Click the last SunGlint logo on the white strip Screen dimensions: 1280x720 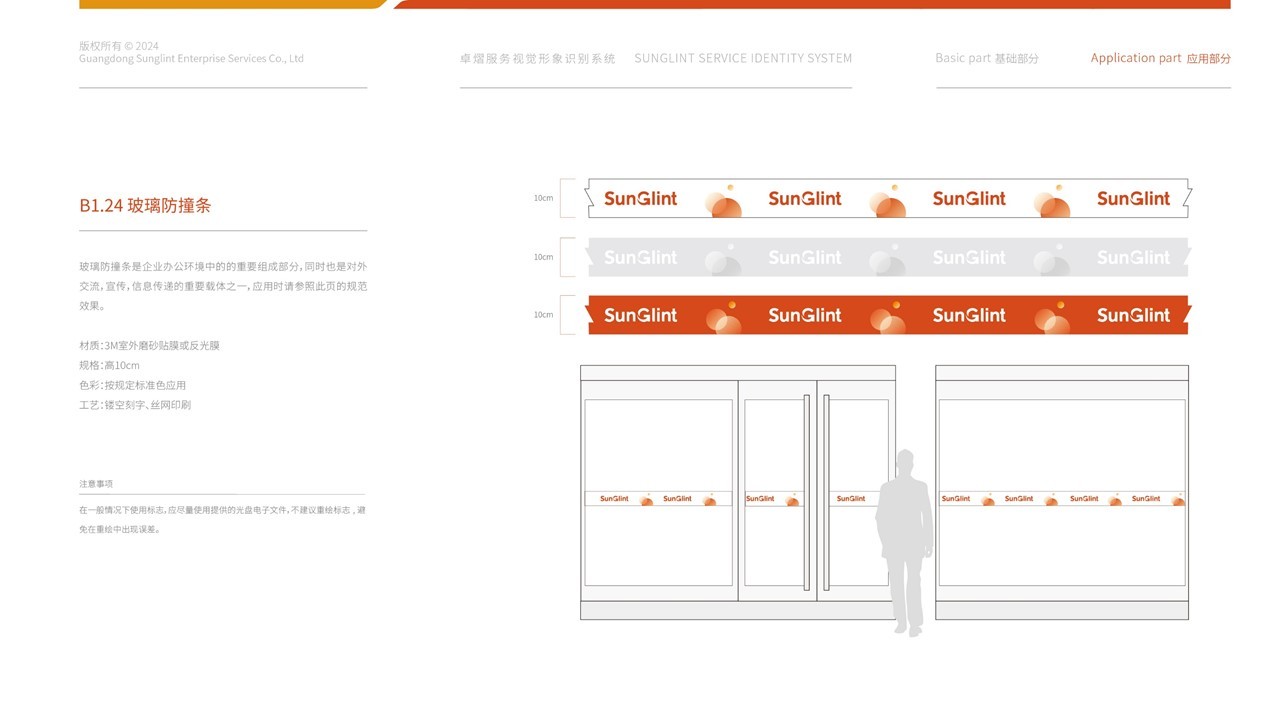[1133, 199]
